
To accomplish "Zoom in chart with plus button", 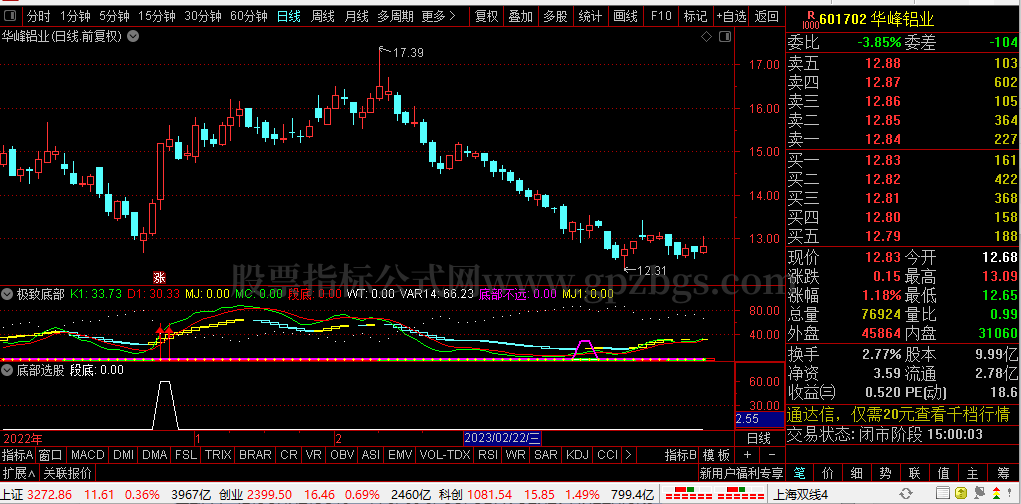I will pyautogui.click(x=748, y=455).
